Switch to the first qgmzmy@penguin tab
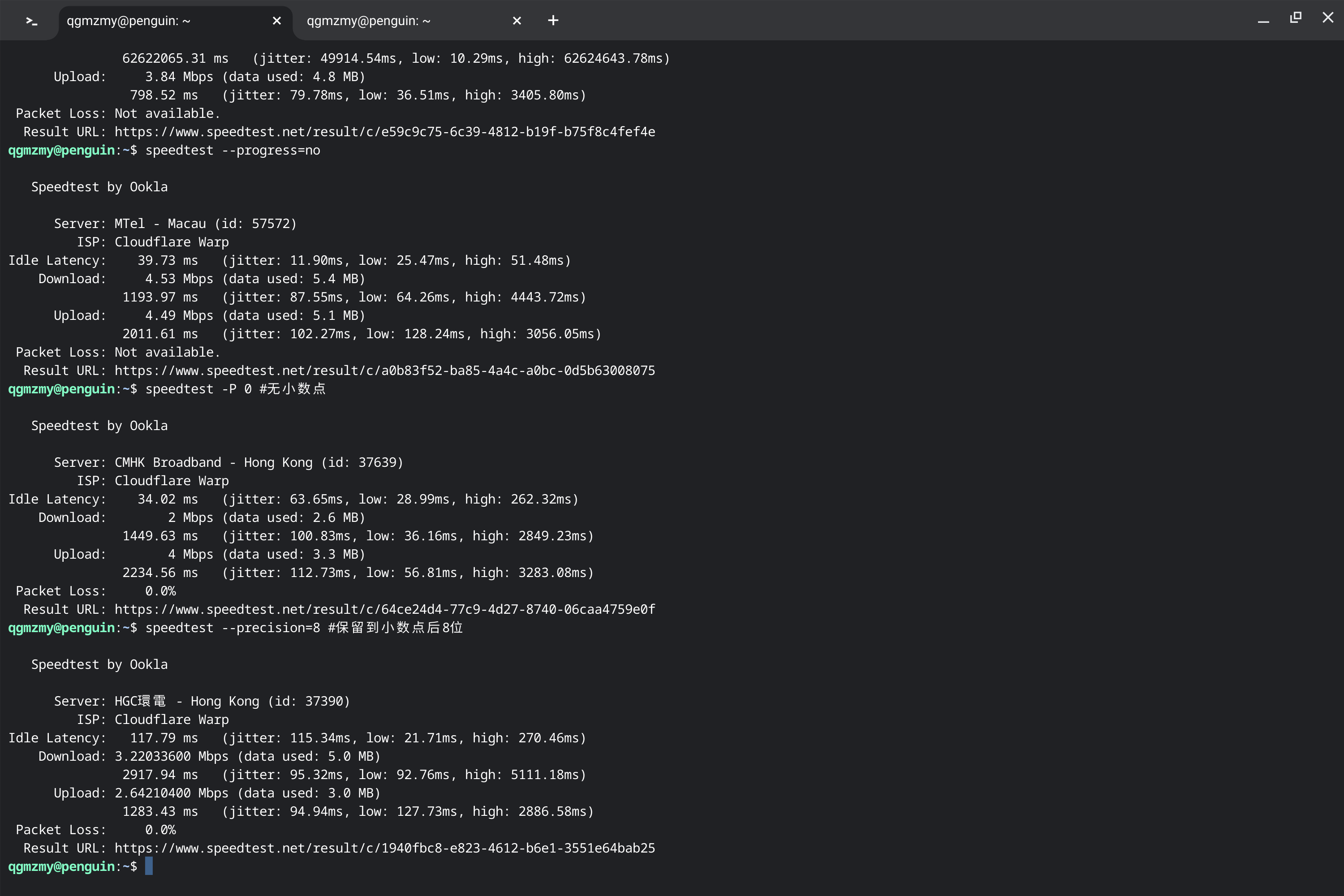Screen dimensions: 1344x896 point(176,21)
